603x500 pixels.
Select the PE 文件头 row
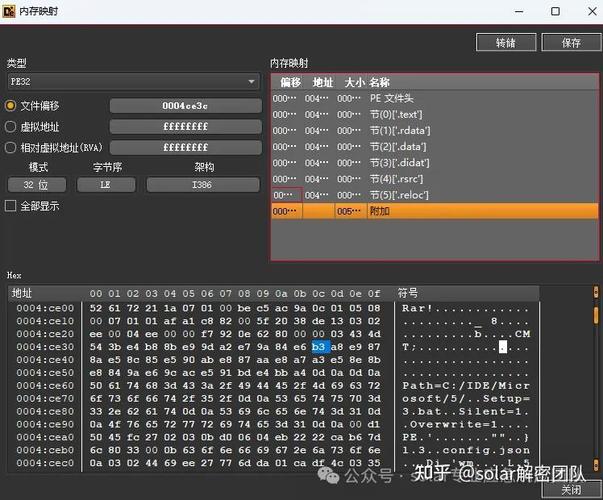click(x=435, y=98)
